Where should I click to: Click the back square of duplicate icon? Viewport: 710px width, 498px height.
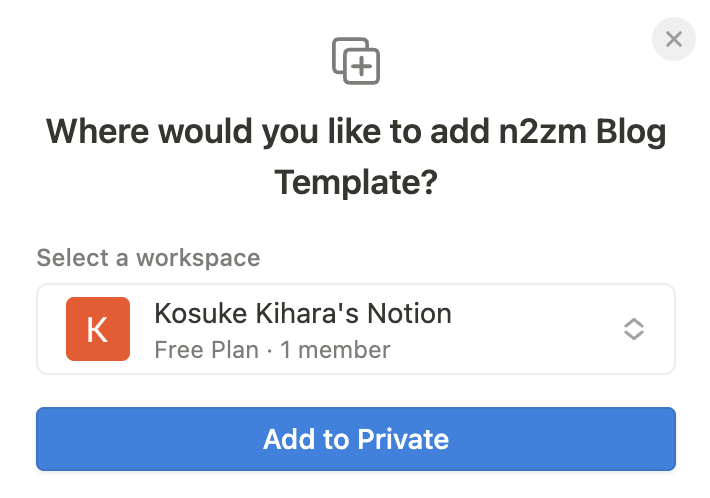click(x=342, y=52)
